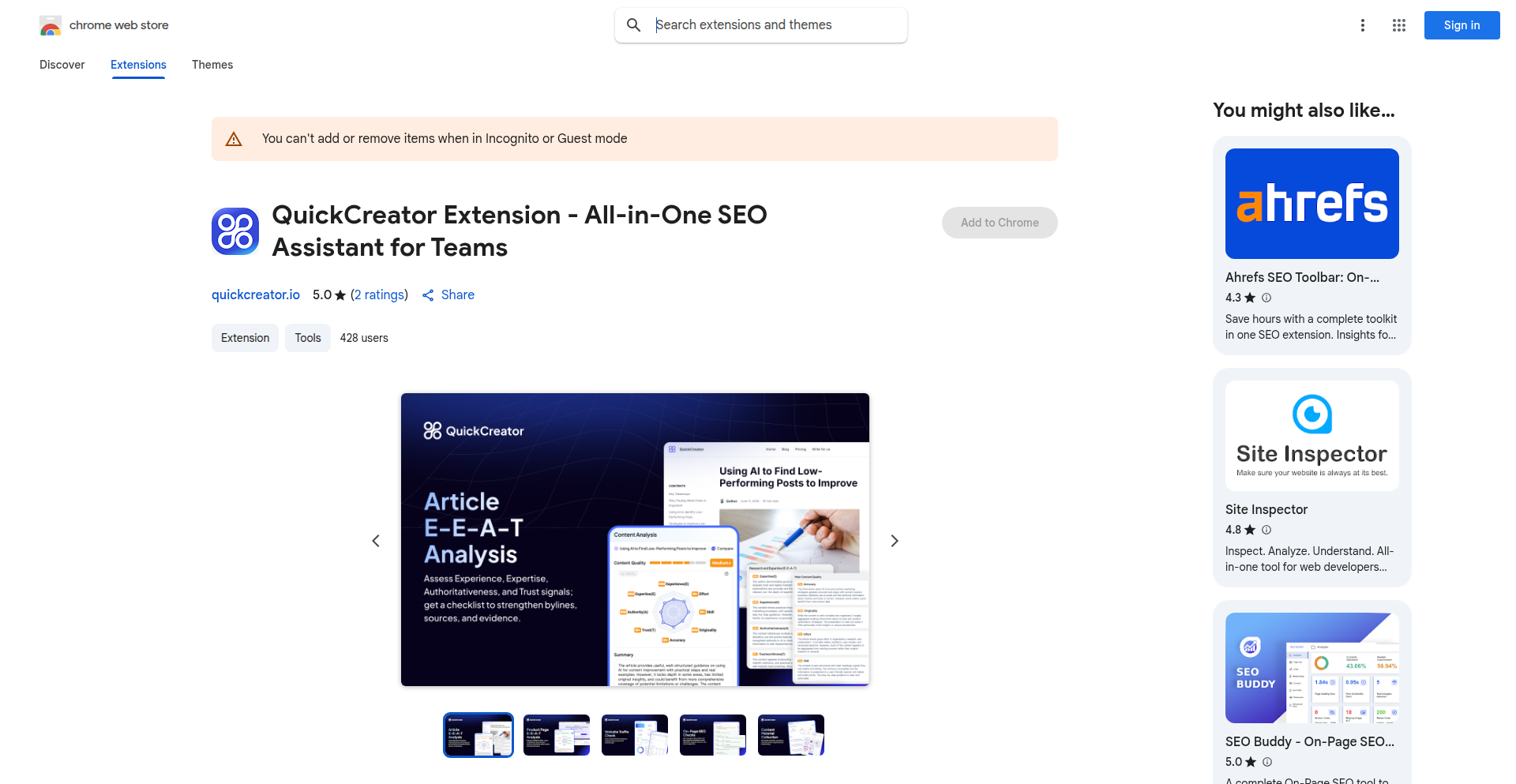Viewport: 1516px width, 784px height.
Task: Open the SEO Buddy banner image
Action: click(1311, 668)
